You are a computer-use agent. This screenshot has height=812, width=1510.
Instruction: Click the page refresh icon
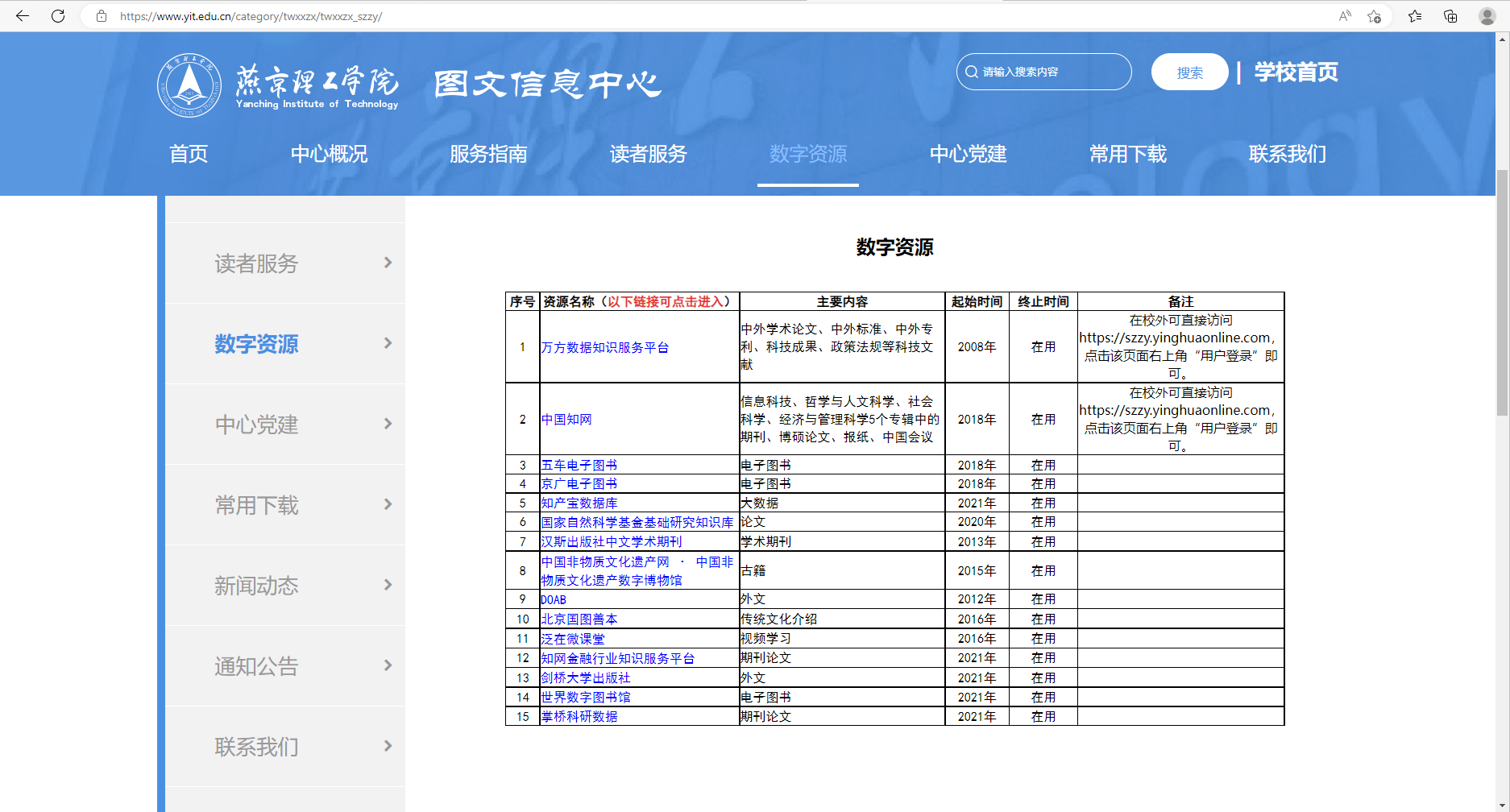[x=58, y=16]
